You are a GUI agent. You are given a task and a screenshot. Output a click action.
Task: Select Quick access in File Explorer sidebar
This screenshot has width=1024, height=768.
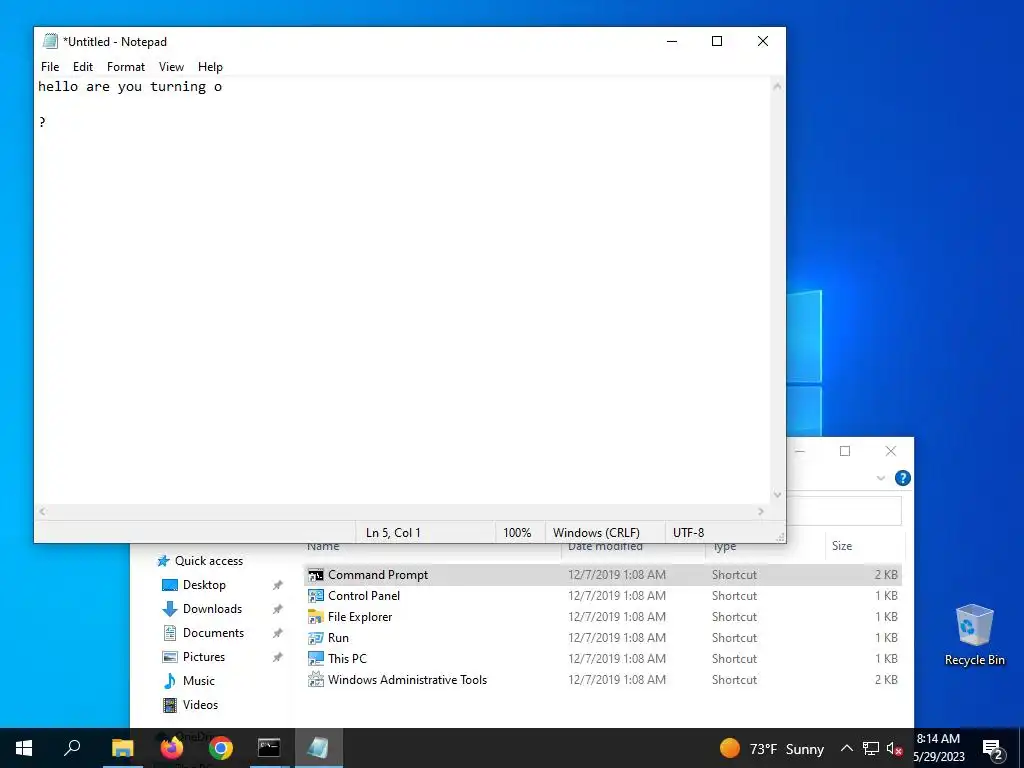point(208,560)
